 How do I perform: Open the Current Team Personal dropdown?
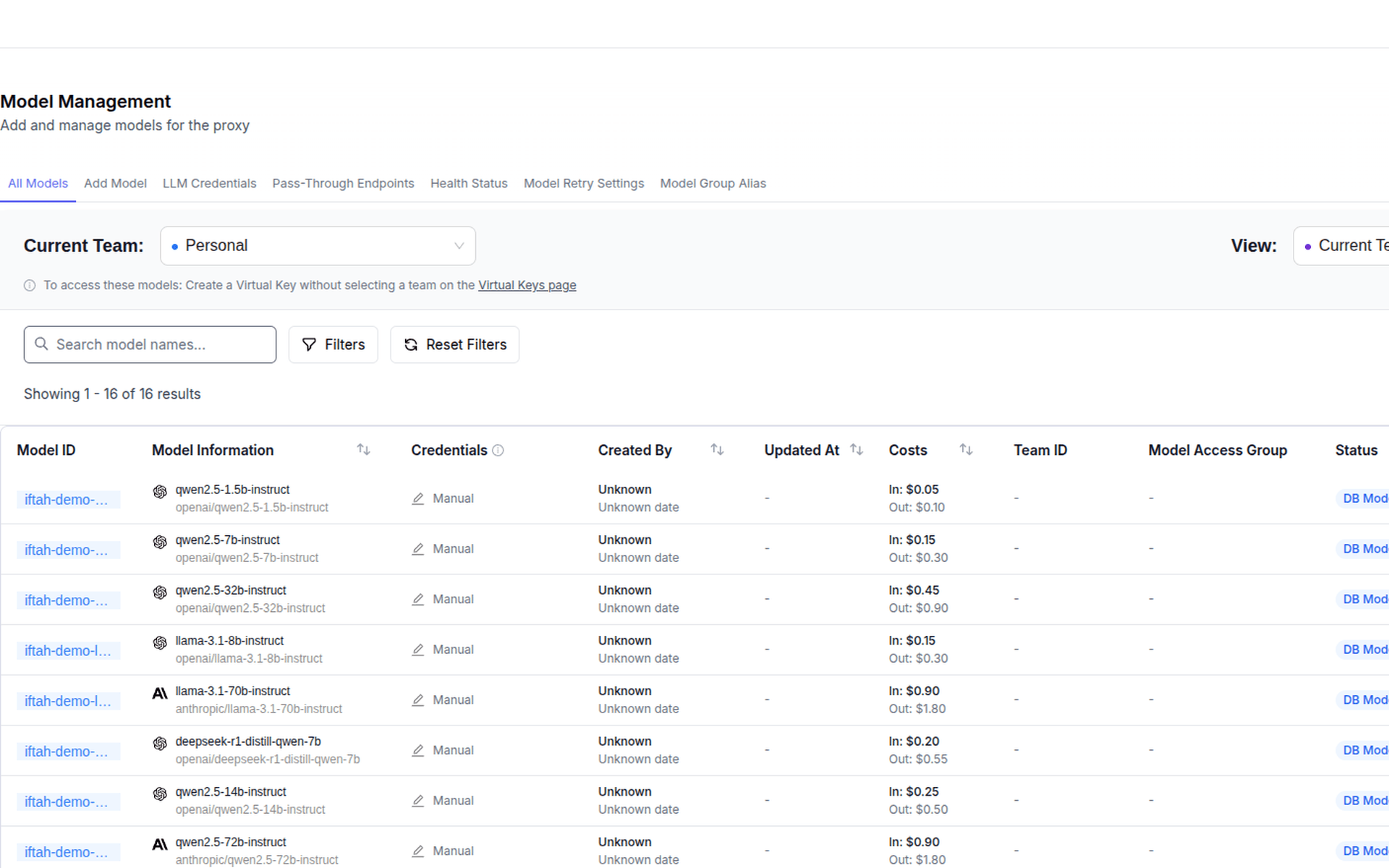(x=318, y=246)
